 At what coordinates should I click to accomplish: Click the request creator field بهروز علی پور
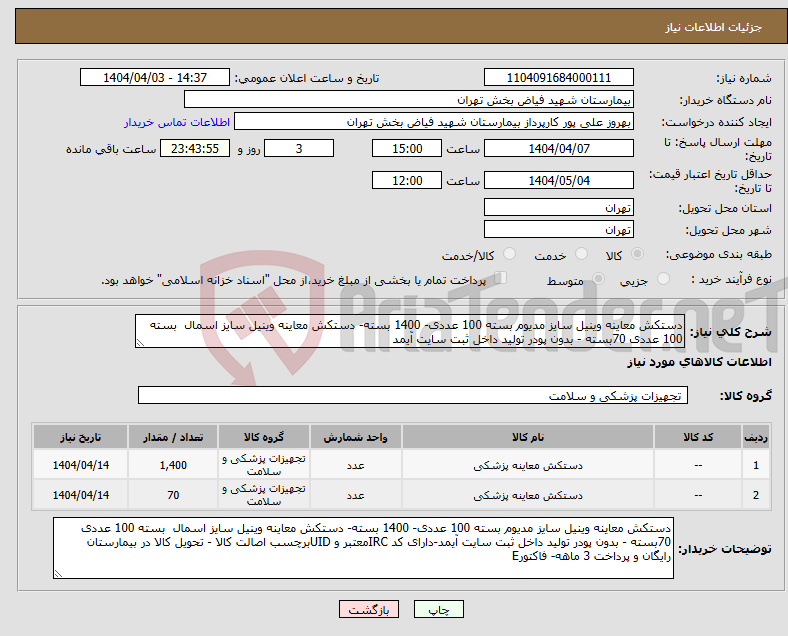pos(434,122)
